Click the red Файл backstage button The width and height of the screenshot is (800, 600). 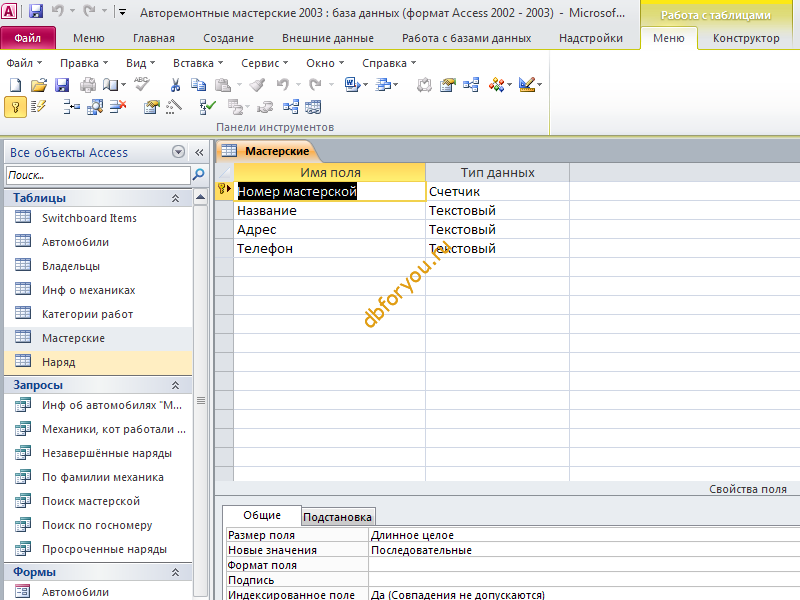point(28,38)
